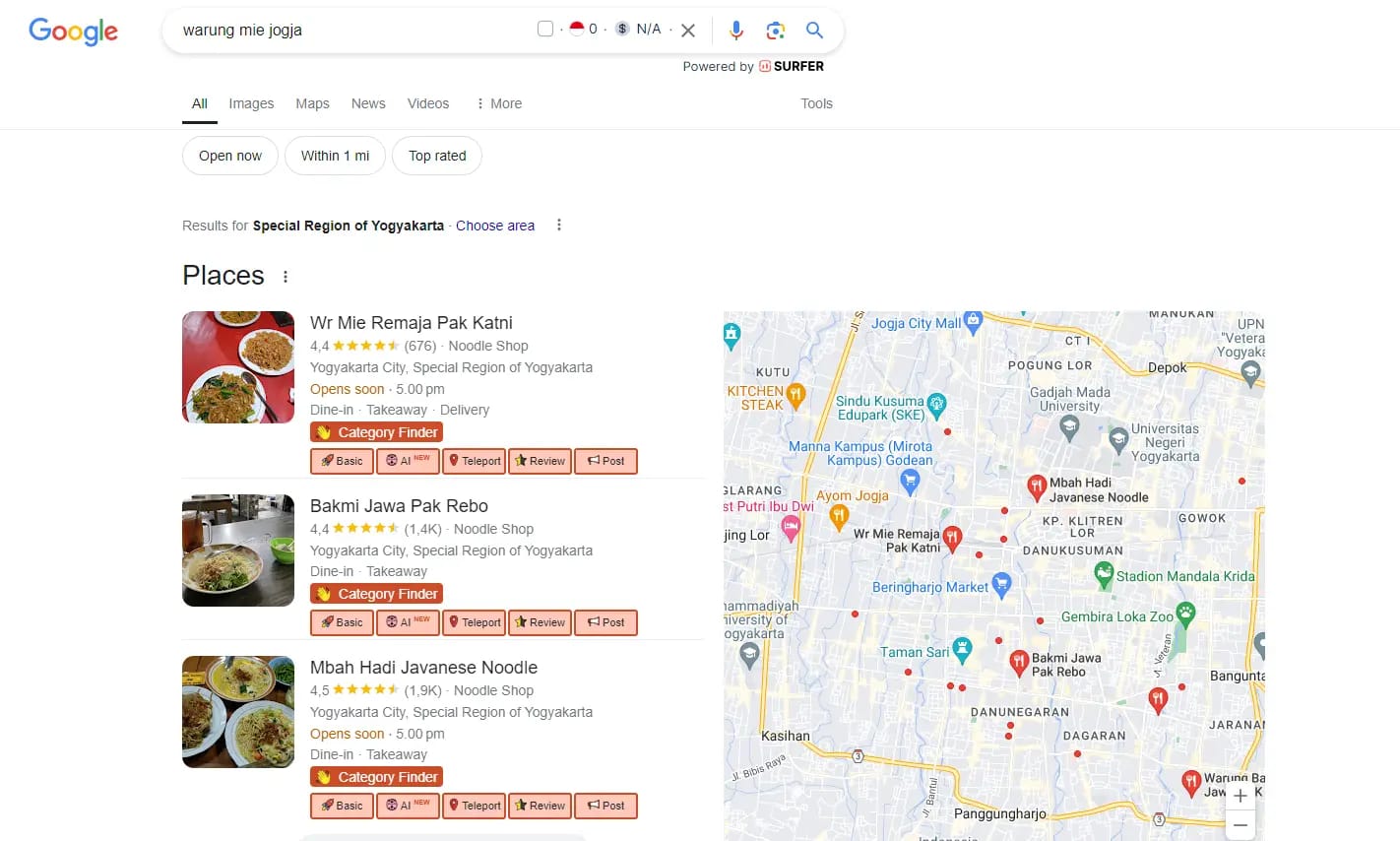The width and height of the screenshot is (1400, 841).
Task: Click Taman Sari pin on map
Action: point(962,649)
